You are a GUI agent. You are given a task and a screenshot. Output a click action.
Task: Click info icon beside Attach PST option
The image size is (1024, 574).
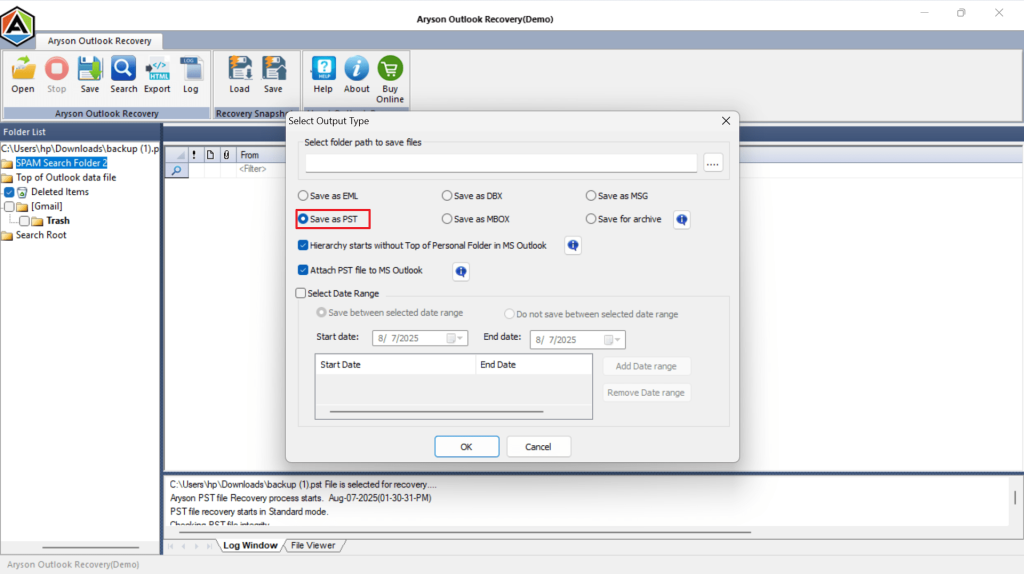461,271
